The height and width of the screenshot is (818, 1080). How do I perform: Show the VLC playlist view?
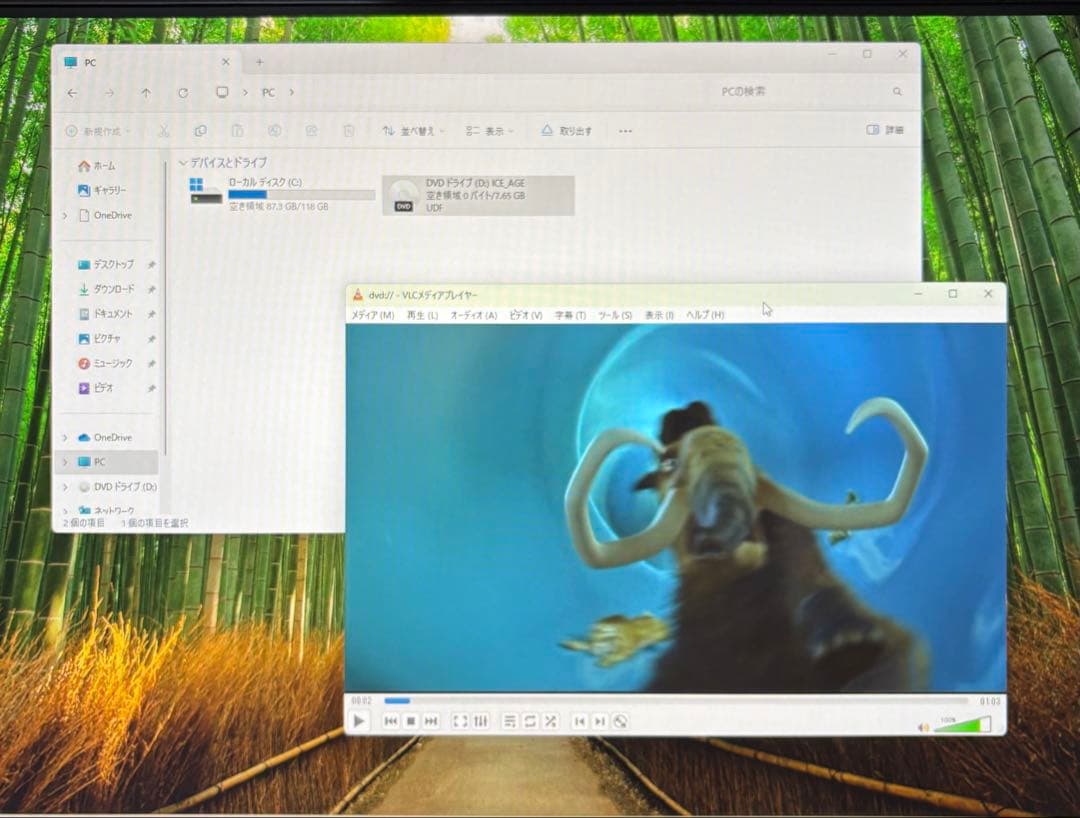pyautogui.click(x=508, y=720)
